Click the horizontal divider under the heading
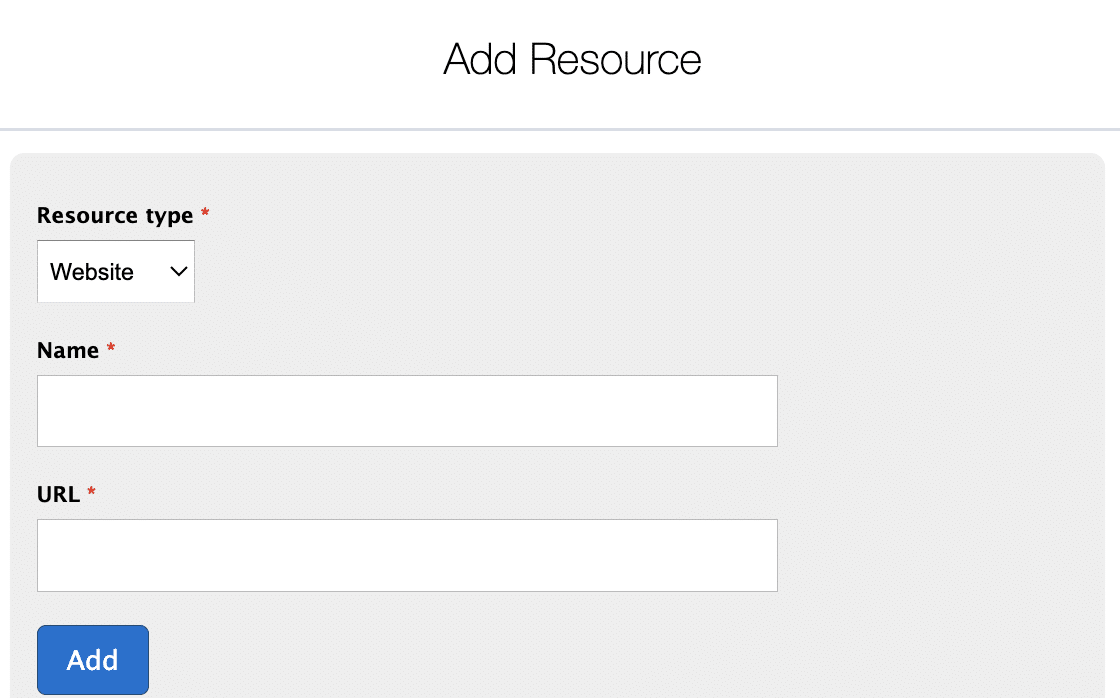The height and width of the screenshot is (698, 1120). tap(560, 130)
